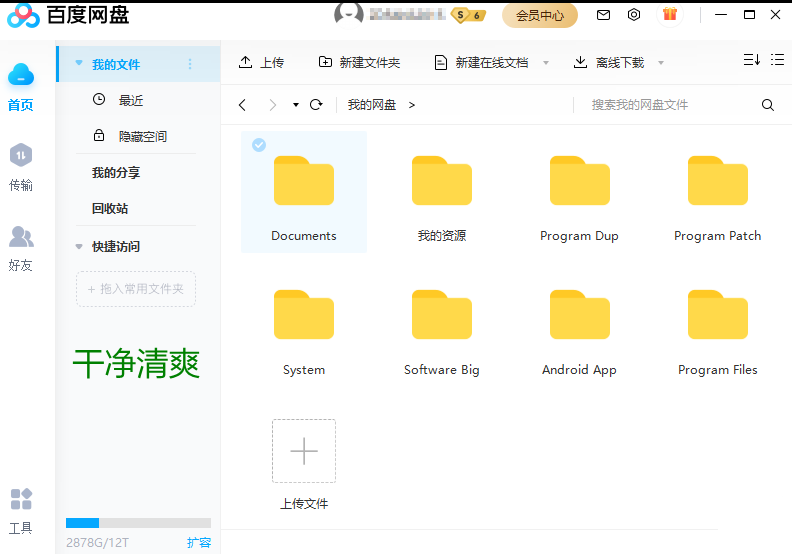Screen dimensions: 792x554
Task: Open 回收站 recycle bin
Action: 110,208
